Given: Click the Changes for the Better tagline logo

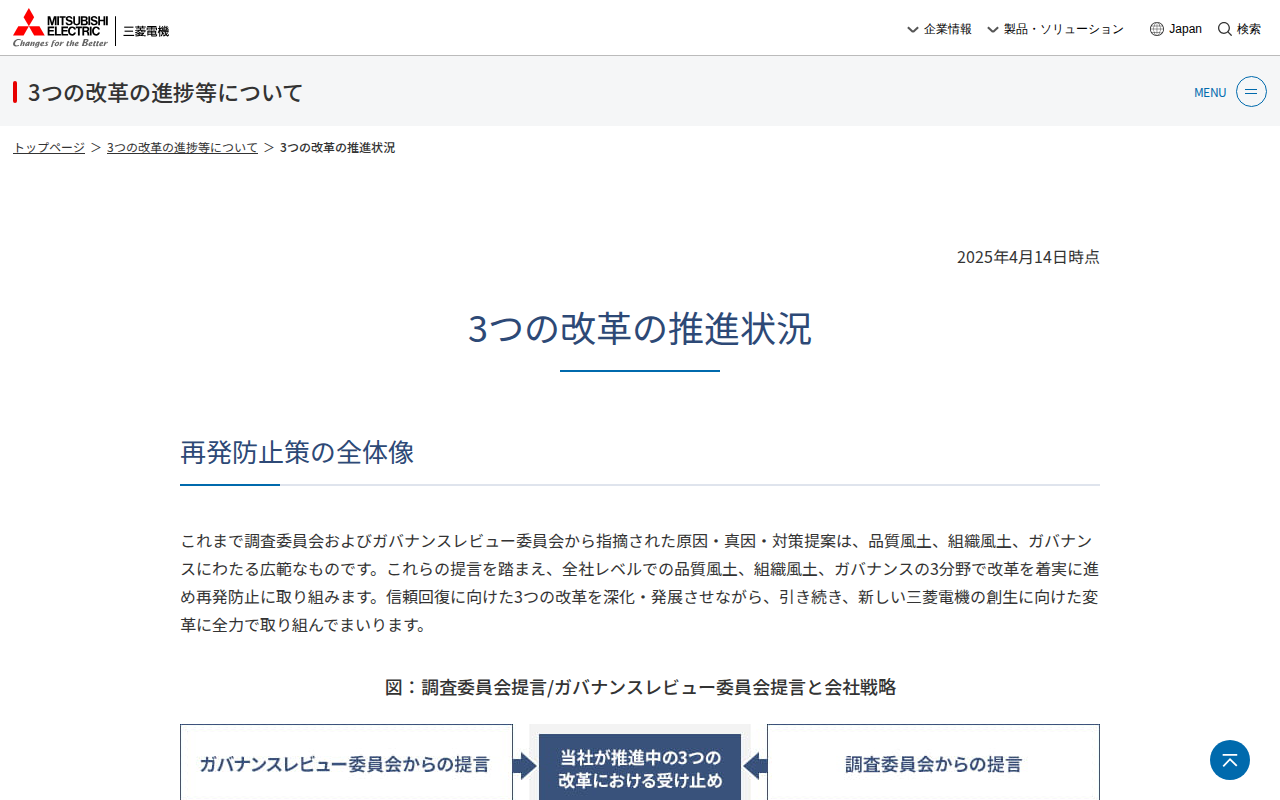Looking at the screenshot, I should click(60, 43).
